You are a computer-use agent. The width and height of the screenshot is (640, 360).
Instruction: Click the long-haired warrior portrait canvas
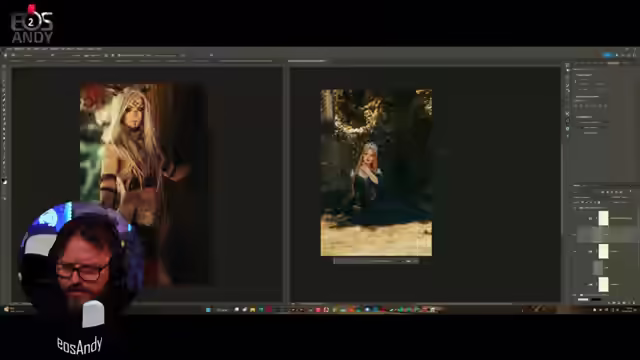[x=144, y=184]
